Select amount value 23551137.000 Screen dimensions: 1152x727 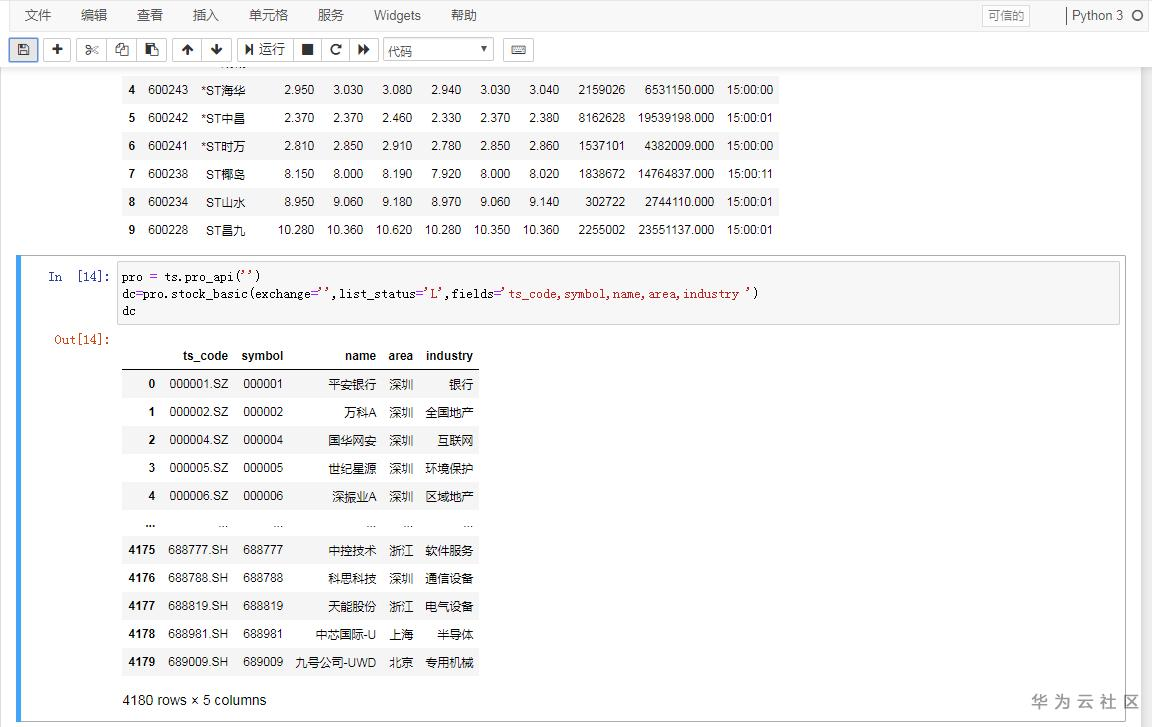676,229
